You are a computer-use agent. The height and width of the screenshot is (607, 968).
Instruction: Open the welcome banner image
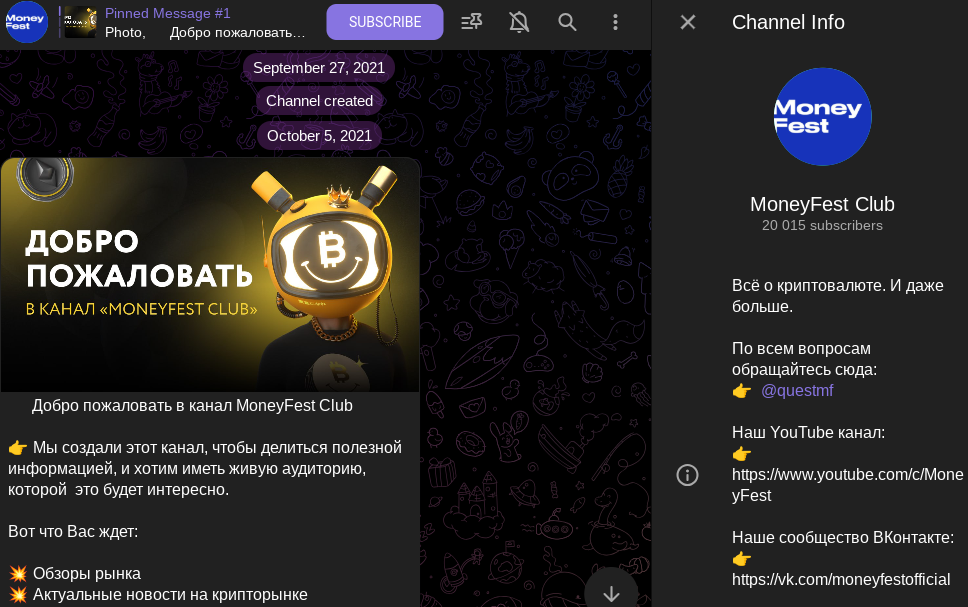tap(210, 275)
